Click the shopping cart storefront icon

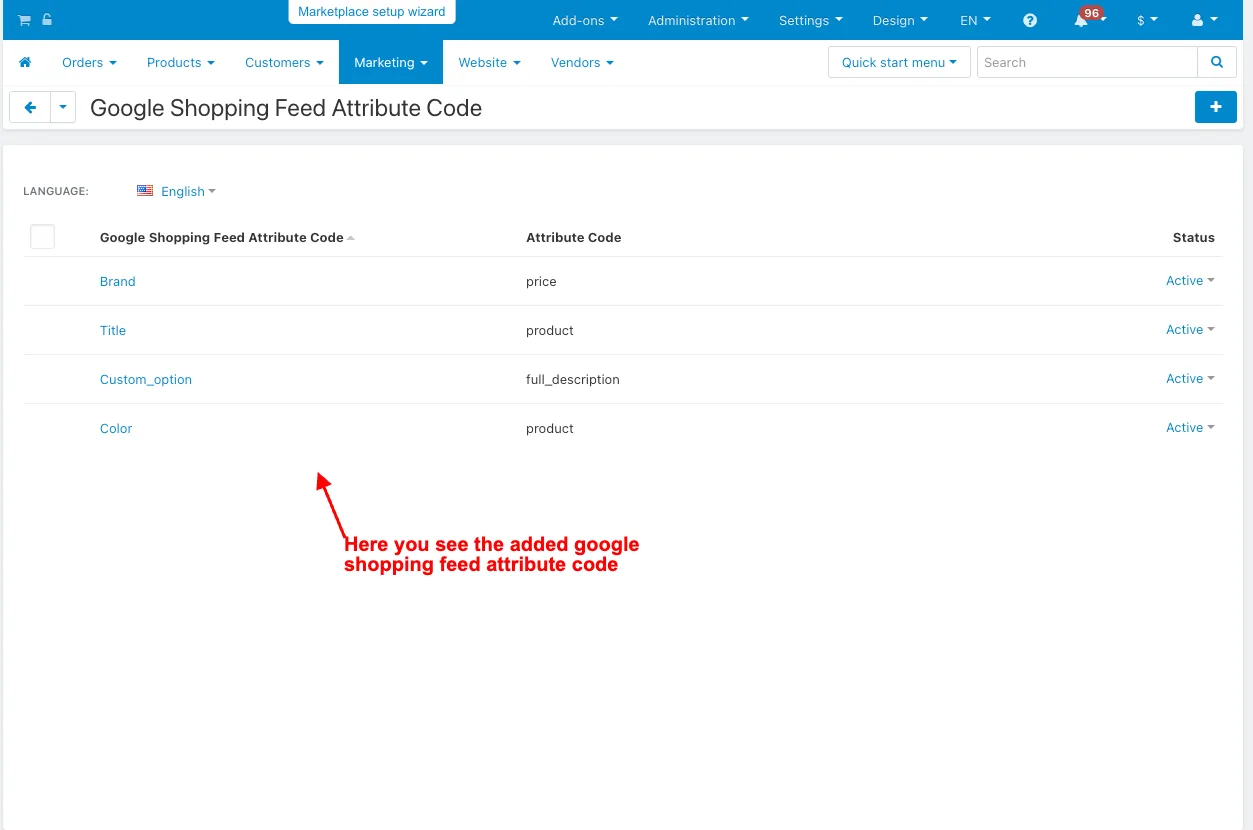(x=24, y=20)
